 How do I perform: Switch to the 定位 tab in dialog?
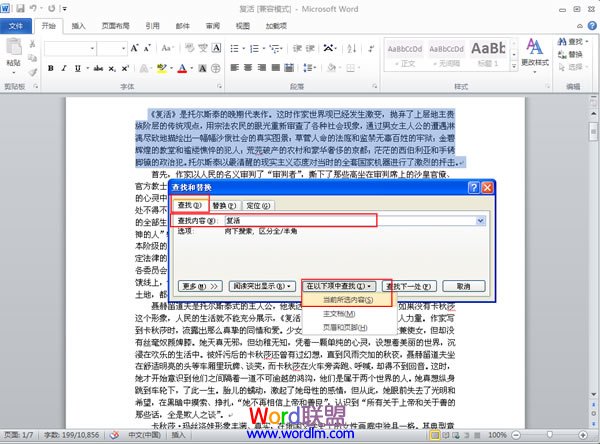258,203
